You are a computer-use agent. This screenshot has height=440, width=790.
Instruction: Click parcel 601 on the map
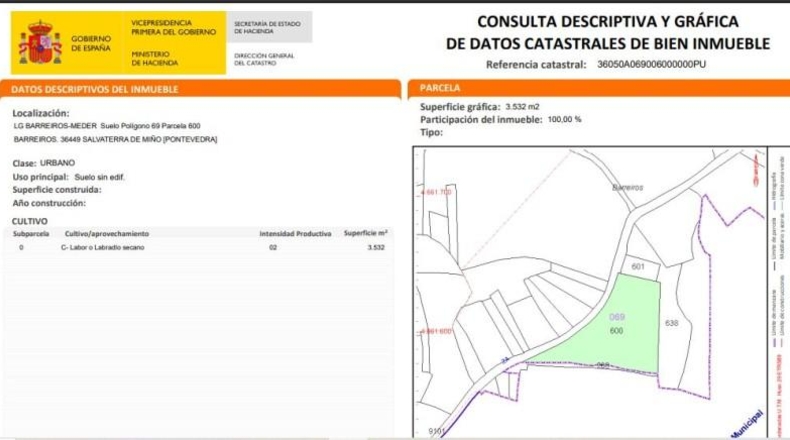point(638,267)
